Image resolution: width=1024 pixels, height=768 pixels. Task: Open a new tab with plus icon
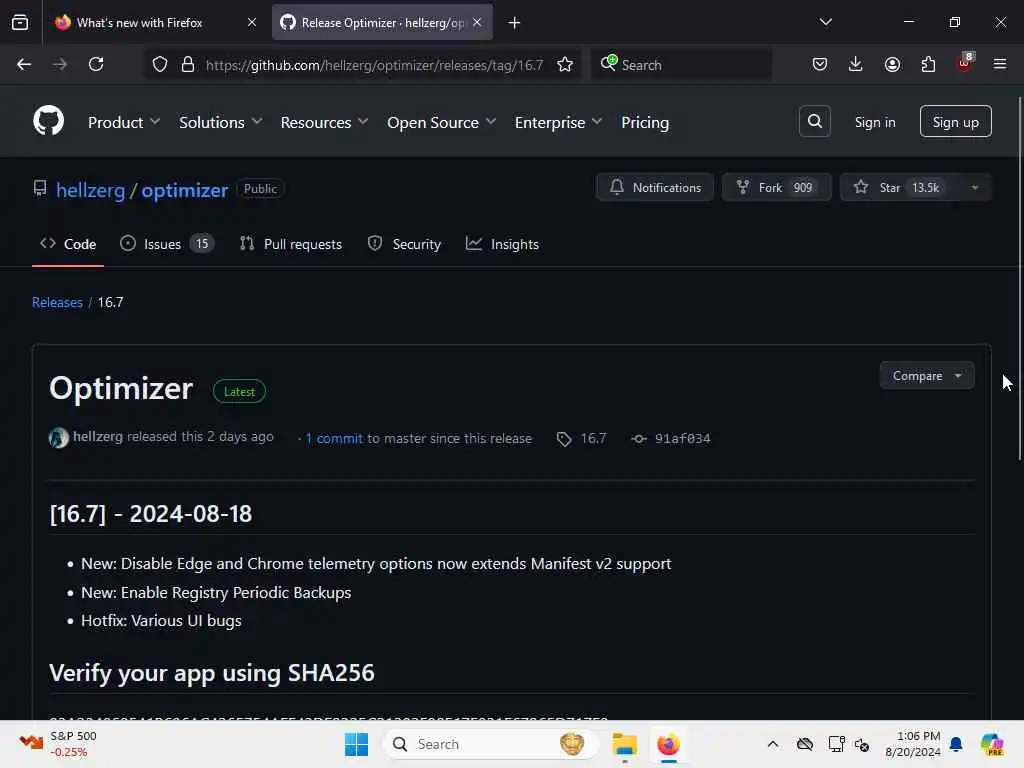click(x=515, y=23)
